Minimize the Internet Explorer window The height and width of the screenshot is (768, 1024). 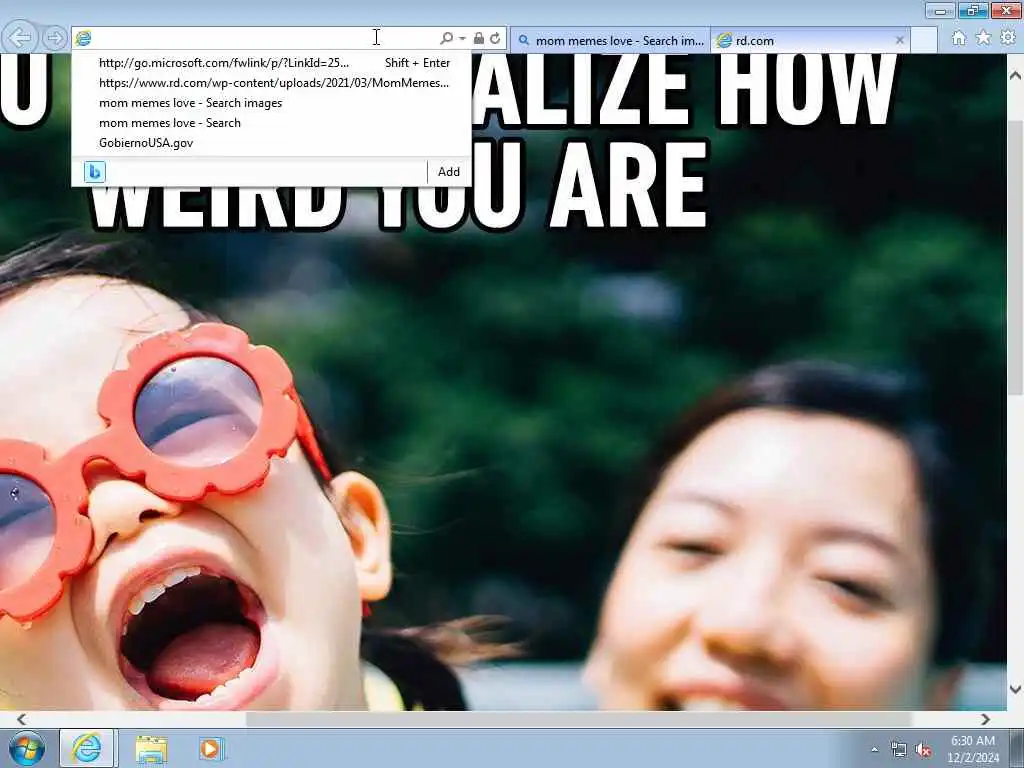[940, 10]
